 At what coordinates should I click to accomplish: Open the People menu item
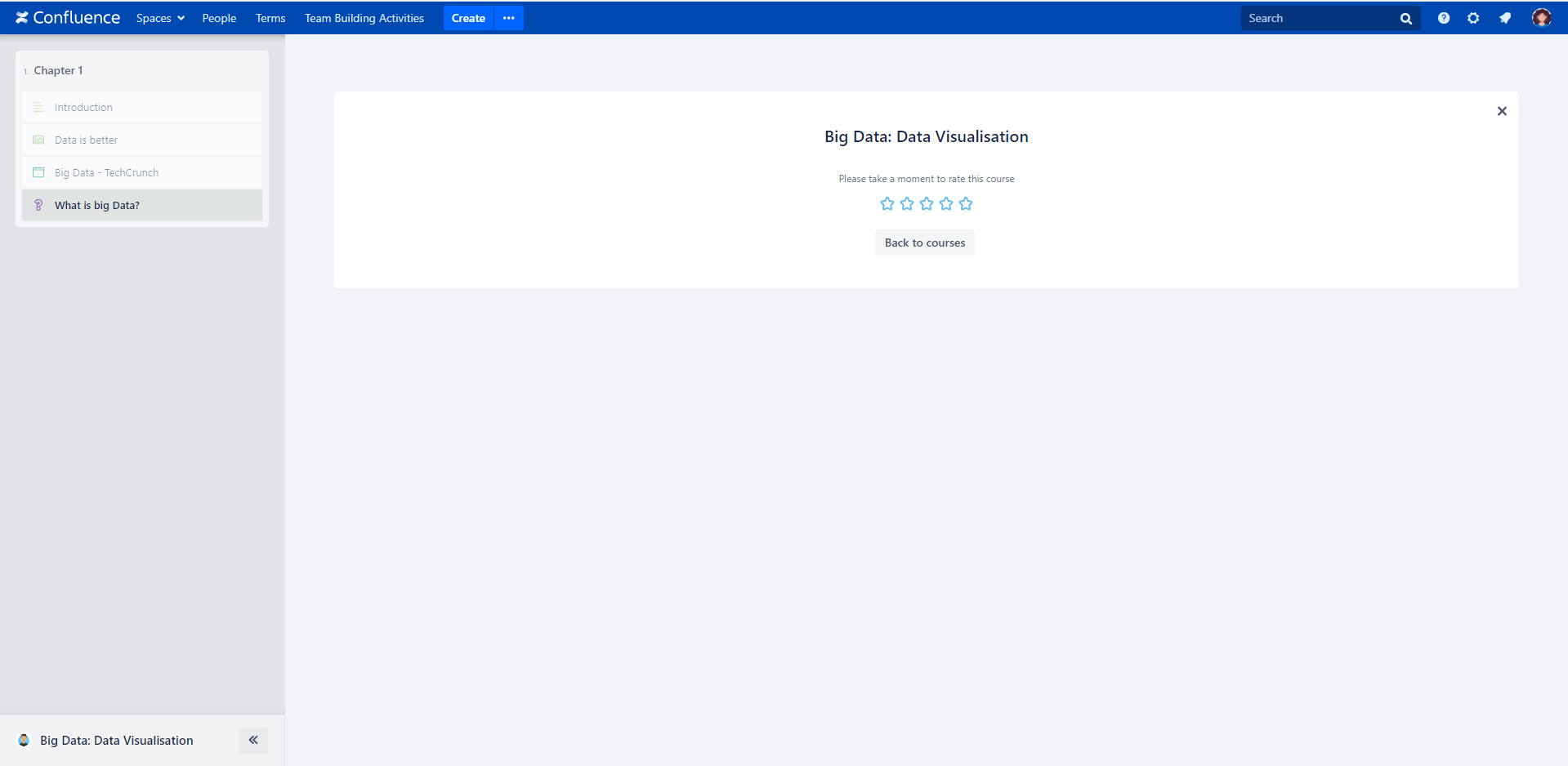coord(219,18)
